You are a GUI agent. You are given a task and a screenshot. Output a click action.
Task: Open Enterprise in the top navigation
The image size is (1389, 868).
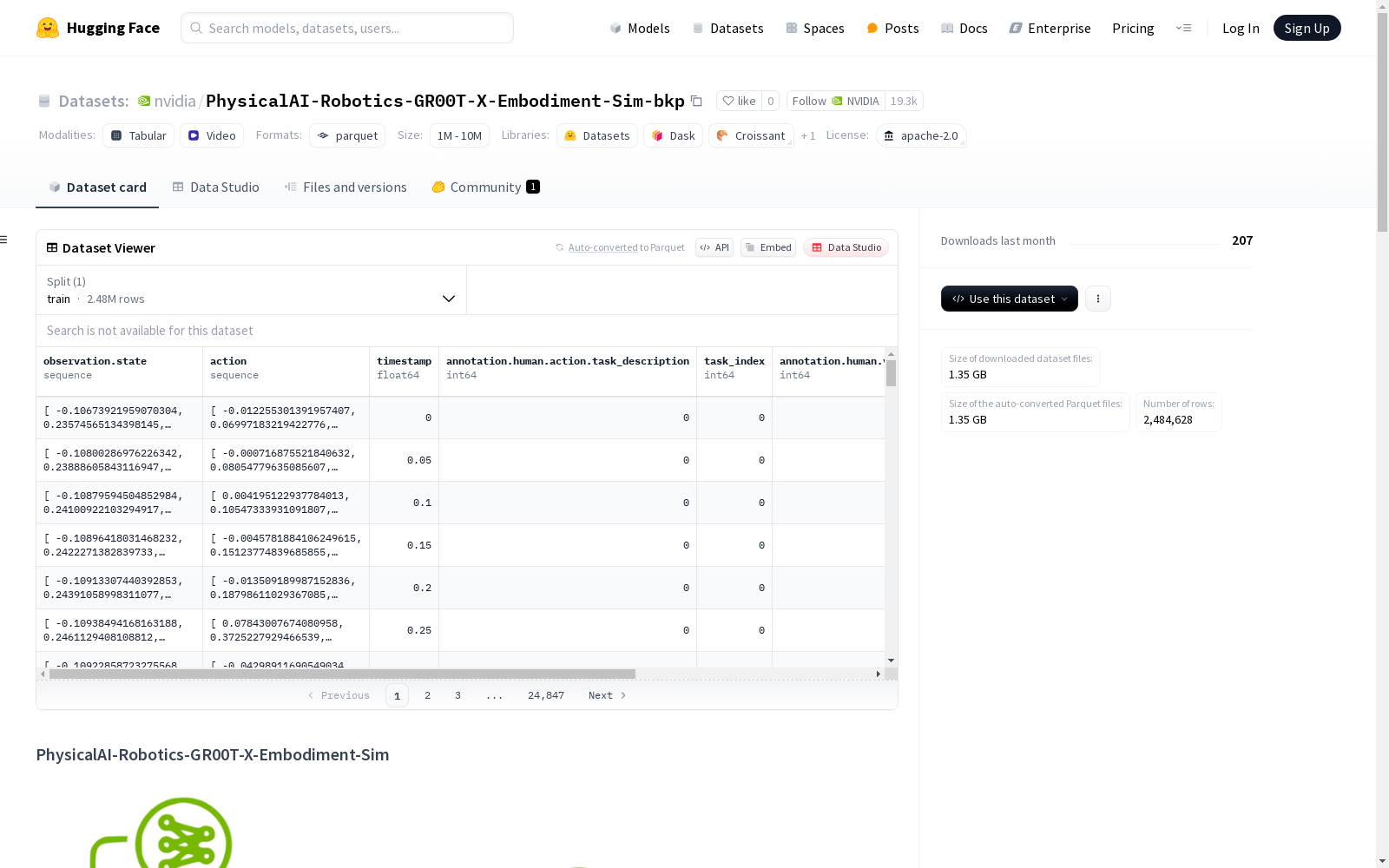[x=1050, y=28]
